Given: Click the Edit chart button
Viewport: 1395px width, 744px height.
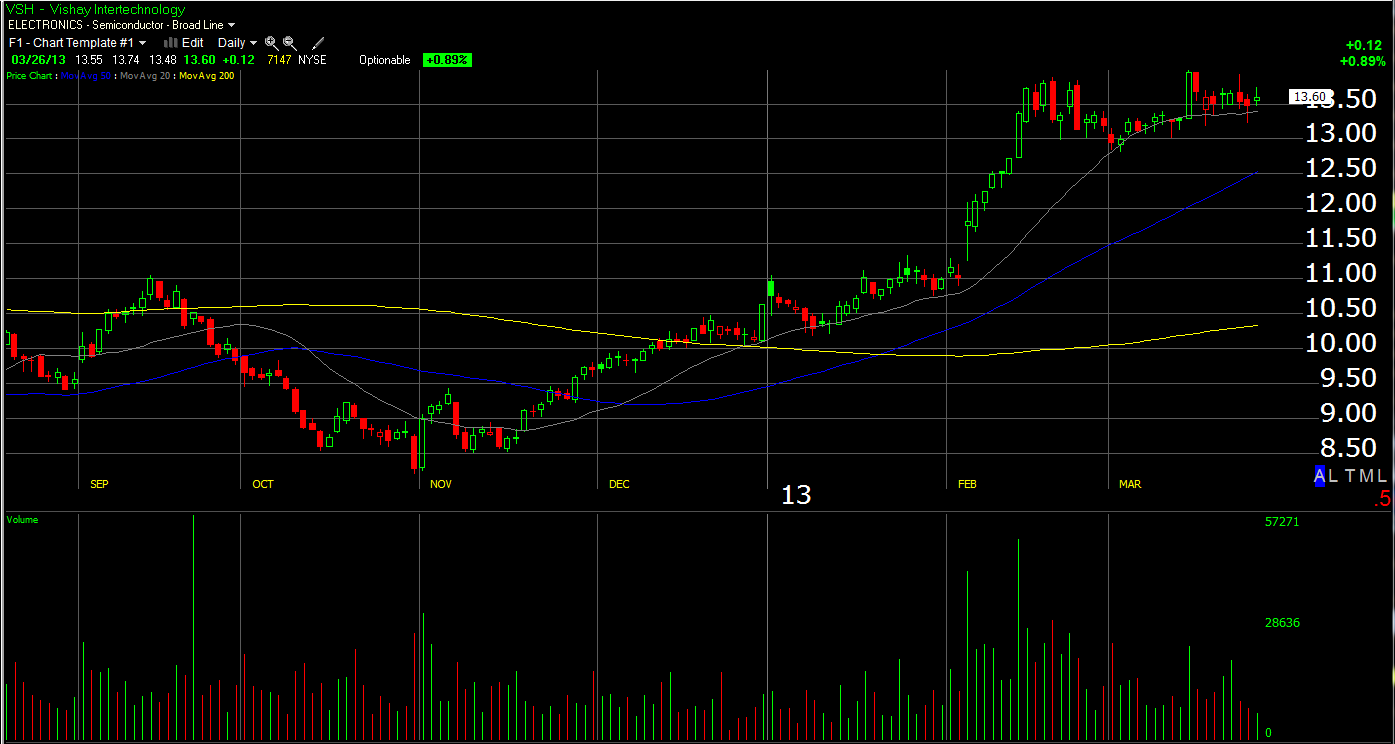Looking at the screenshot, I should (x=192, y=43).
